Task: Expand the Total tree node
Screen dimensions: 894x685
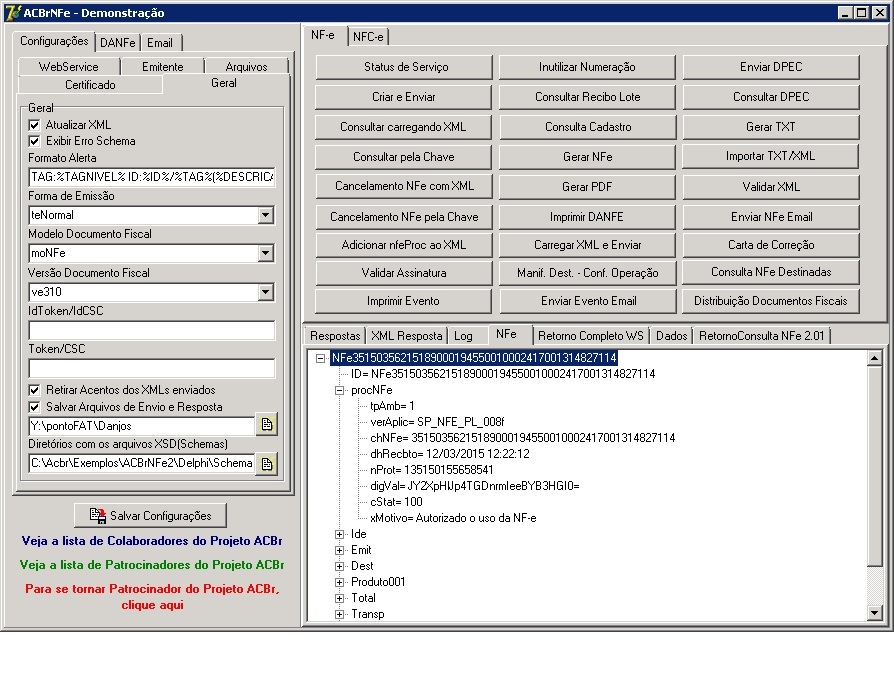Action: click(x=339, y=598)
